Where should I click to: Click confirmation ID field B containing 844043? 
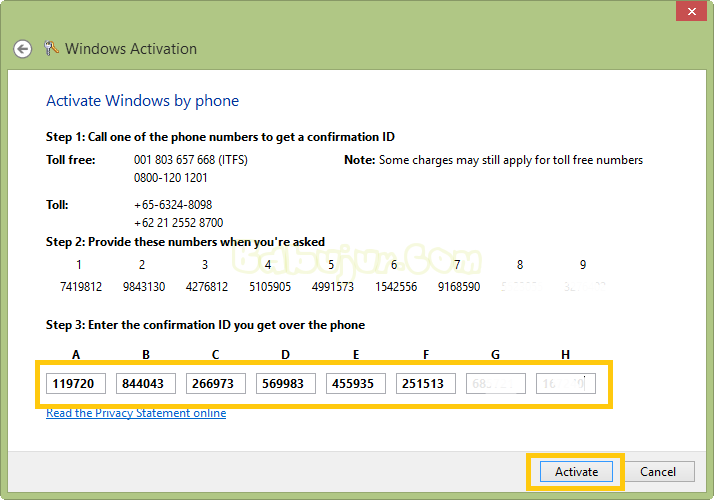[146, 383]
